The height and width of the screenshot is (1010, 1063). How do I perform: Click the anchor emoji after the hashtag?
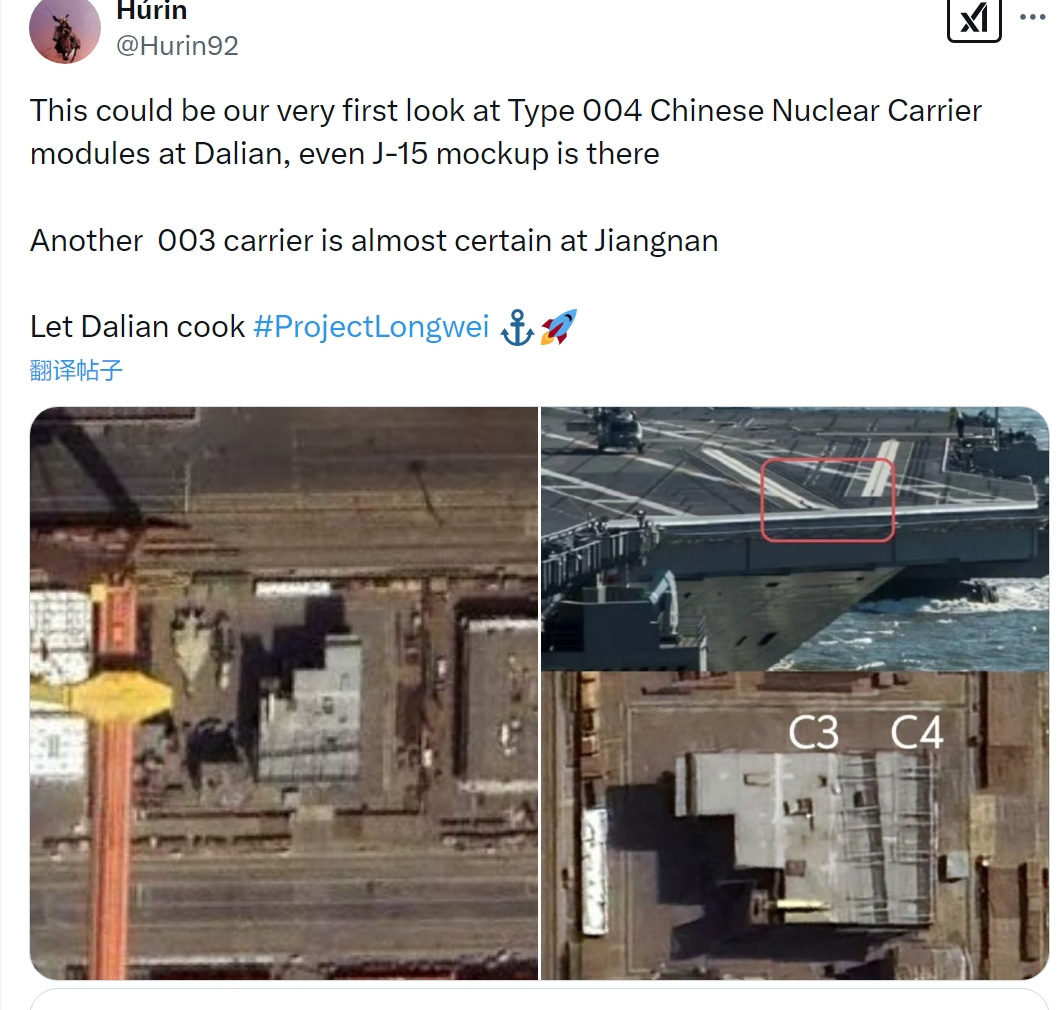point(517,327)
